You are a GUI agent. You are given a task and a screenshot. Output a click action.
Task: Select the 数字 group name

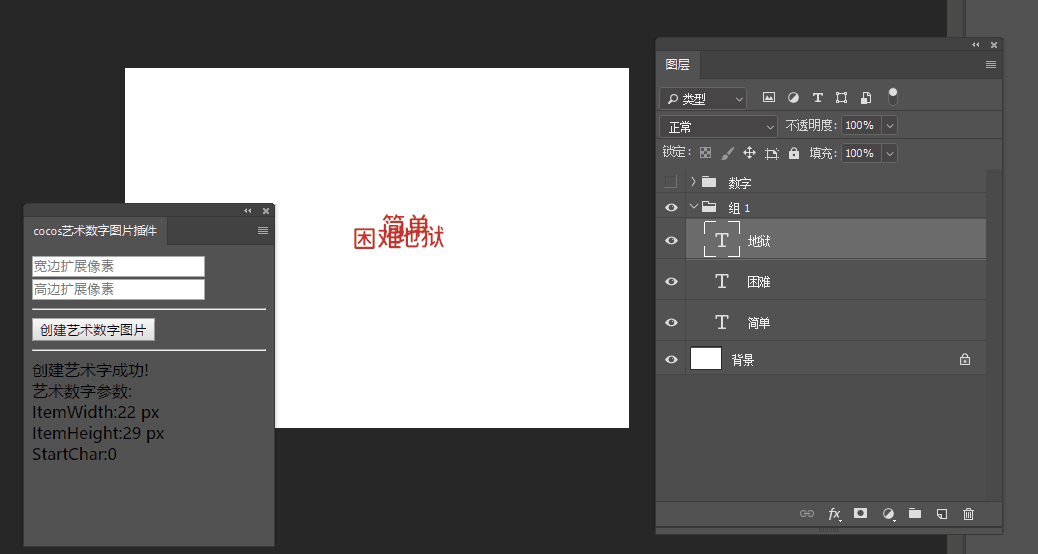point(739,183)
